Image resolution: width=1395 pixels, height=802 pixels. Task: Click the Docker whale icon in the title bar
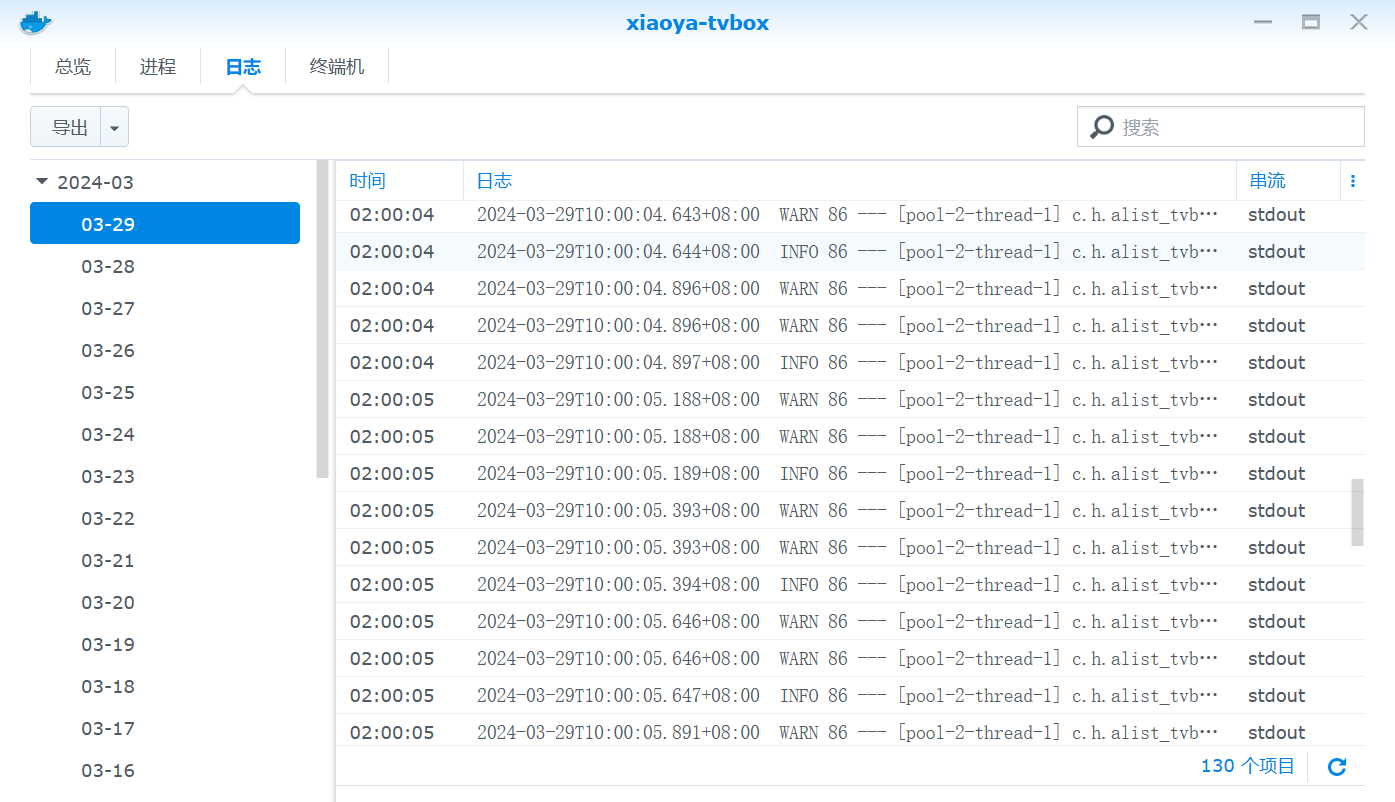[34, 22]
